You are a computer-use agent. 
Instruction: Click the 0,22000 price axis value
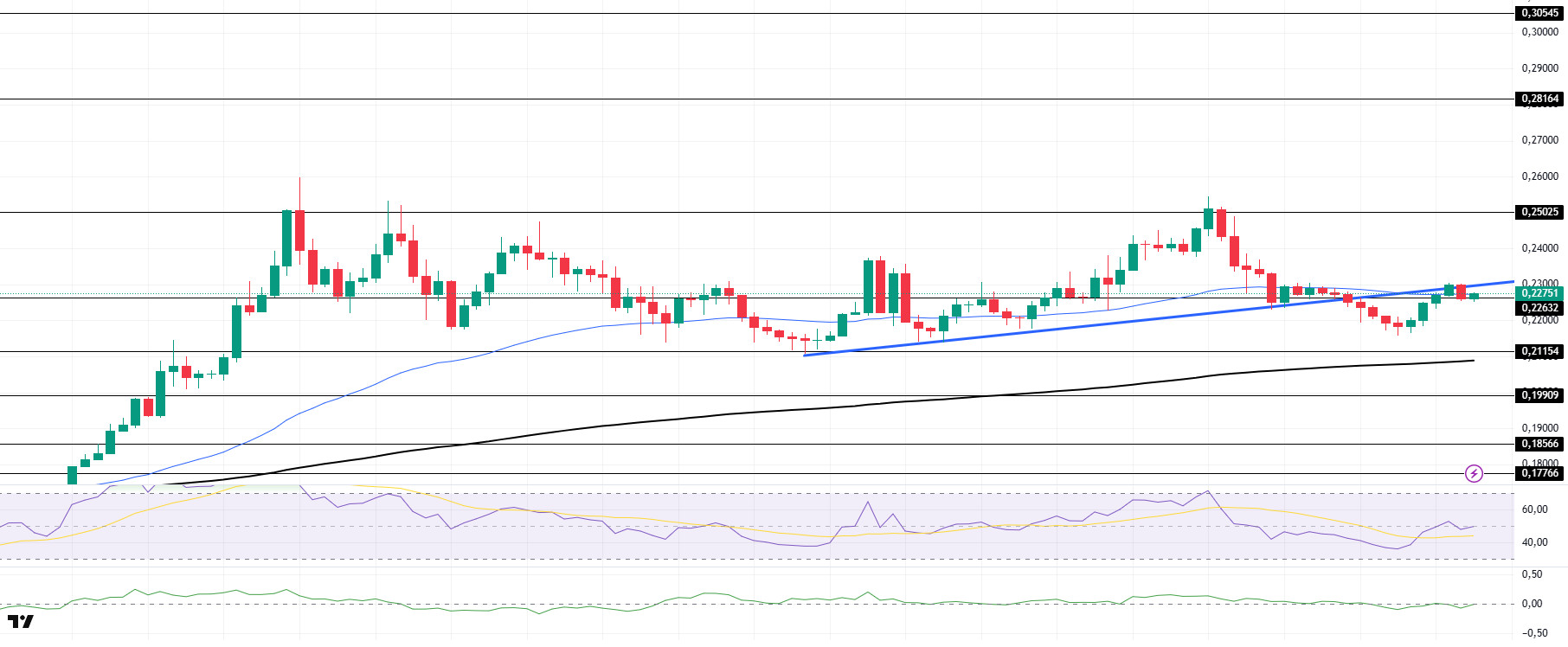coord(1540,320)
